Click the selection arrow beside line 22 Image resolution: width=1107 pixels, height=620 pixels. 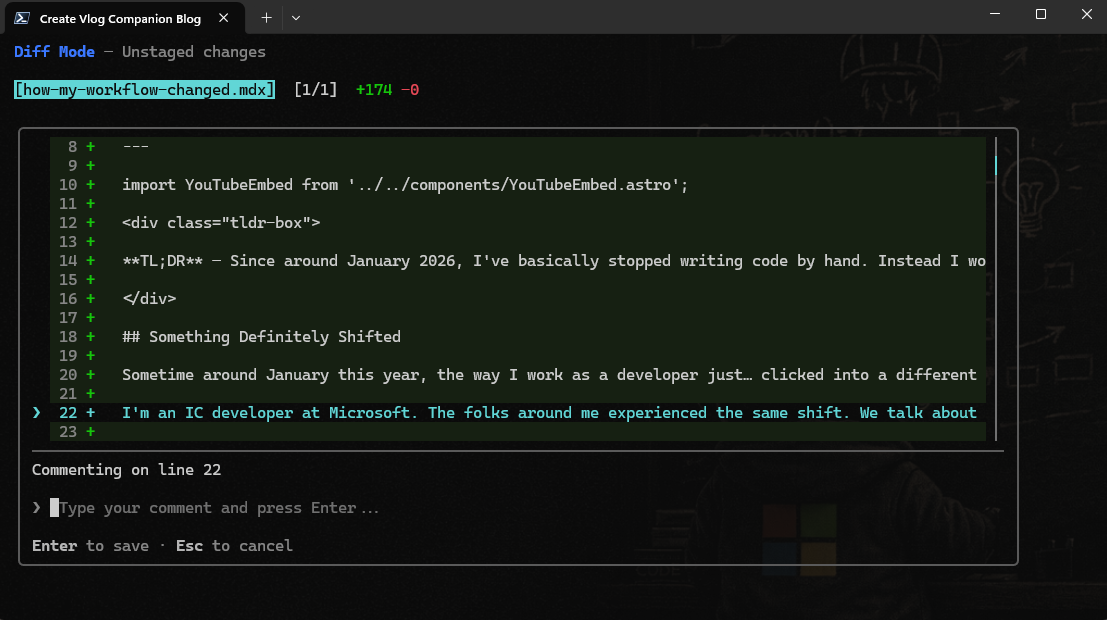[37, 412]
